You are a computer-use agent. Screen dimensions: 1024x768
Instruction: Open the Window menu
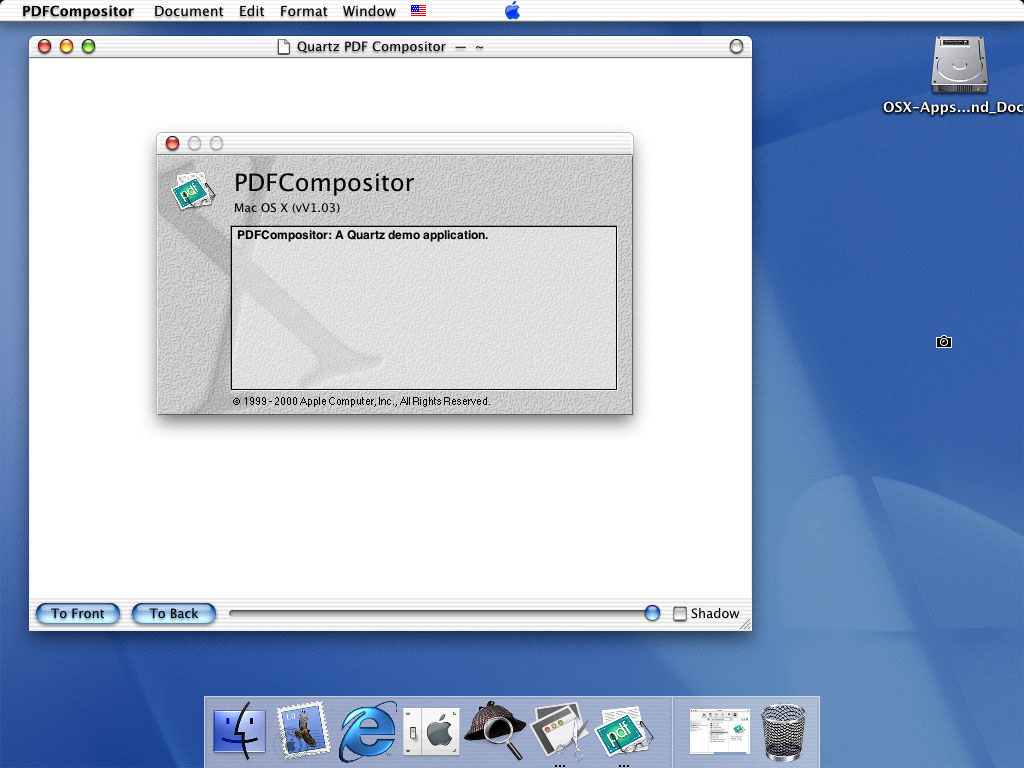pyautogui.click(x=369, y=11)
